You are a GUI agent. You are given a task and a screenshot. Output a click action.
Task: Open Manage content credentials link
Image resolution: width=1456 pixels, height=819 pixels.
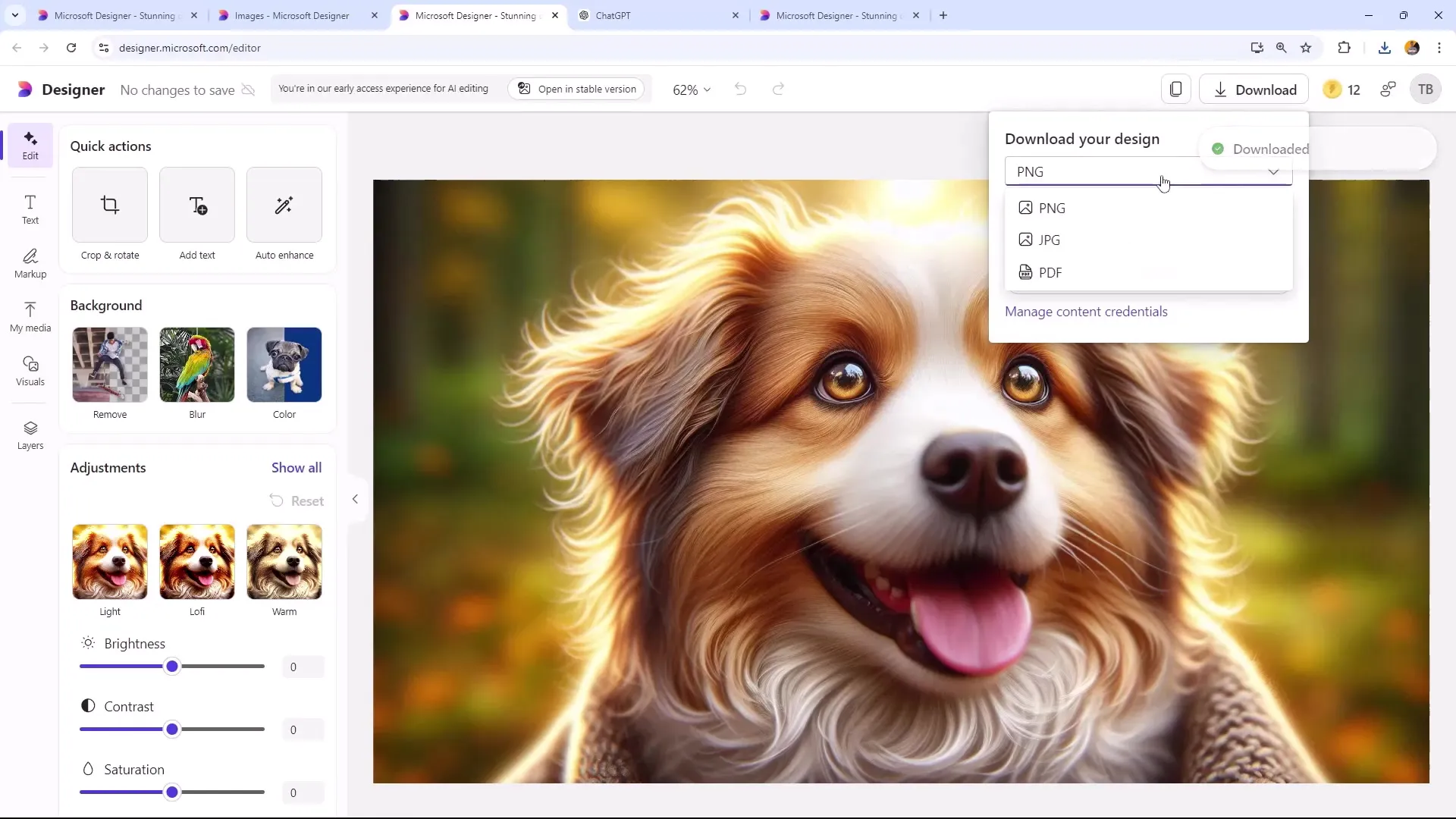click(1086, 312)
